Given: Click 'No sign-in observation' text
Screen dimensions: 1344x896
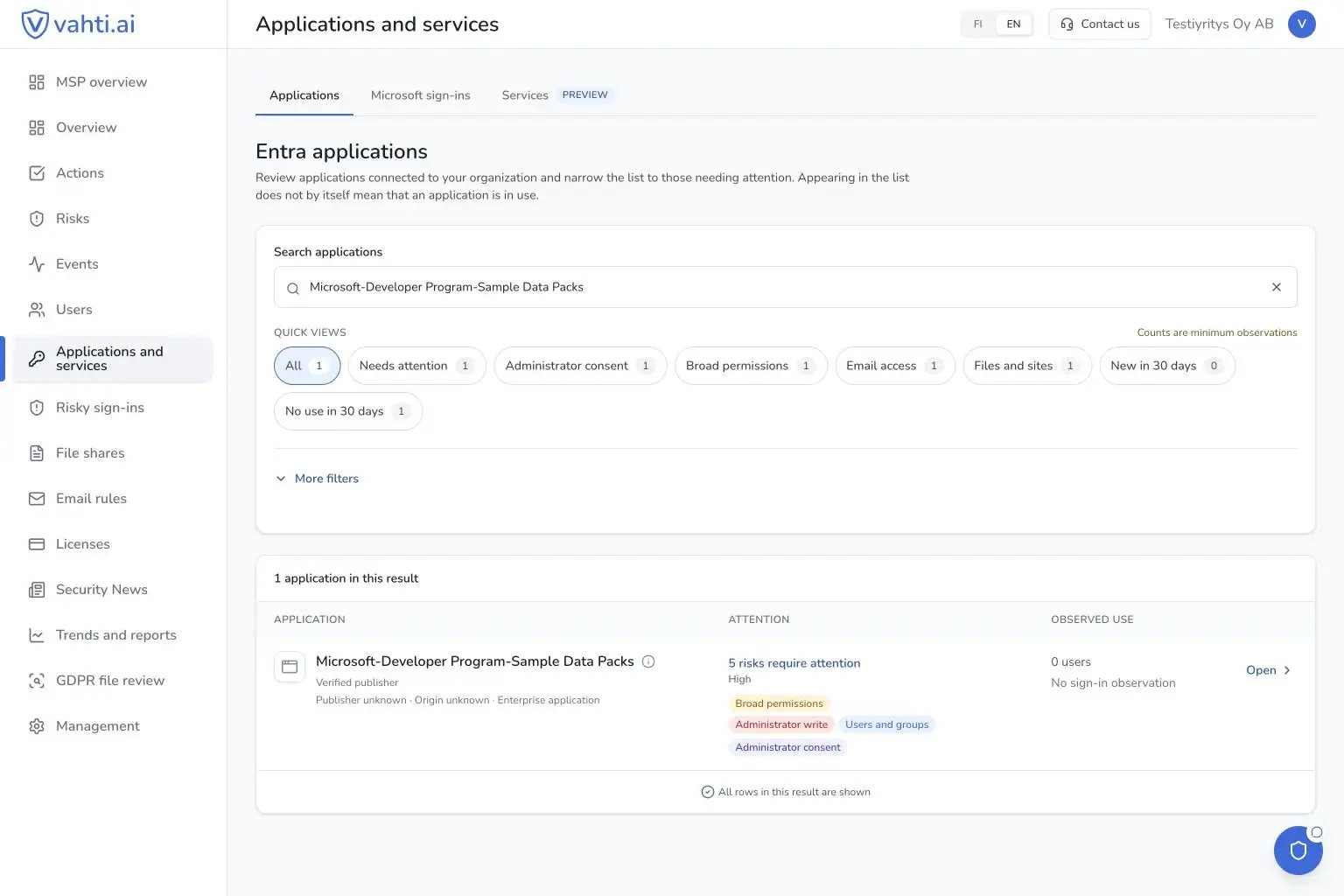Looking at the screenshot, I should (1113, 683).
